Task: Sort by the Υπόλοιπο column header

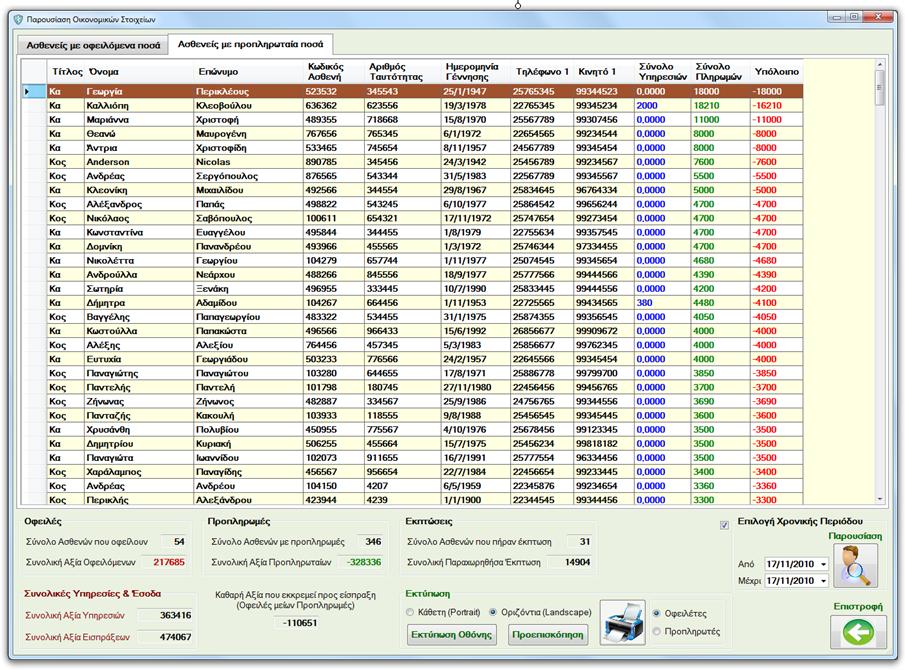Action: pyautogui.click(x=775, y=72)
